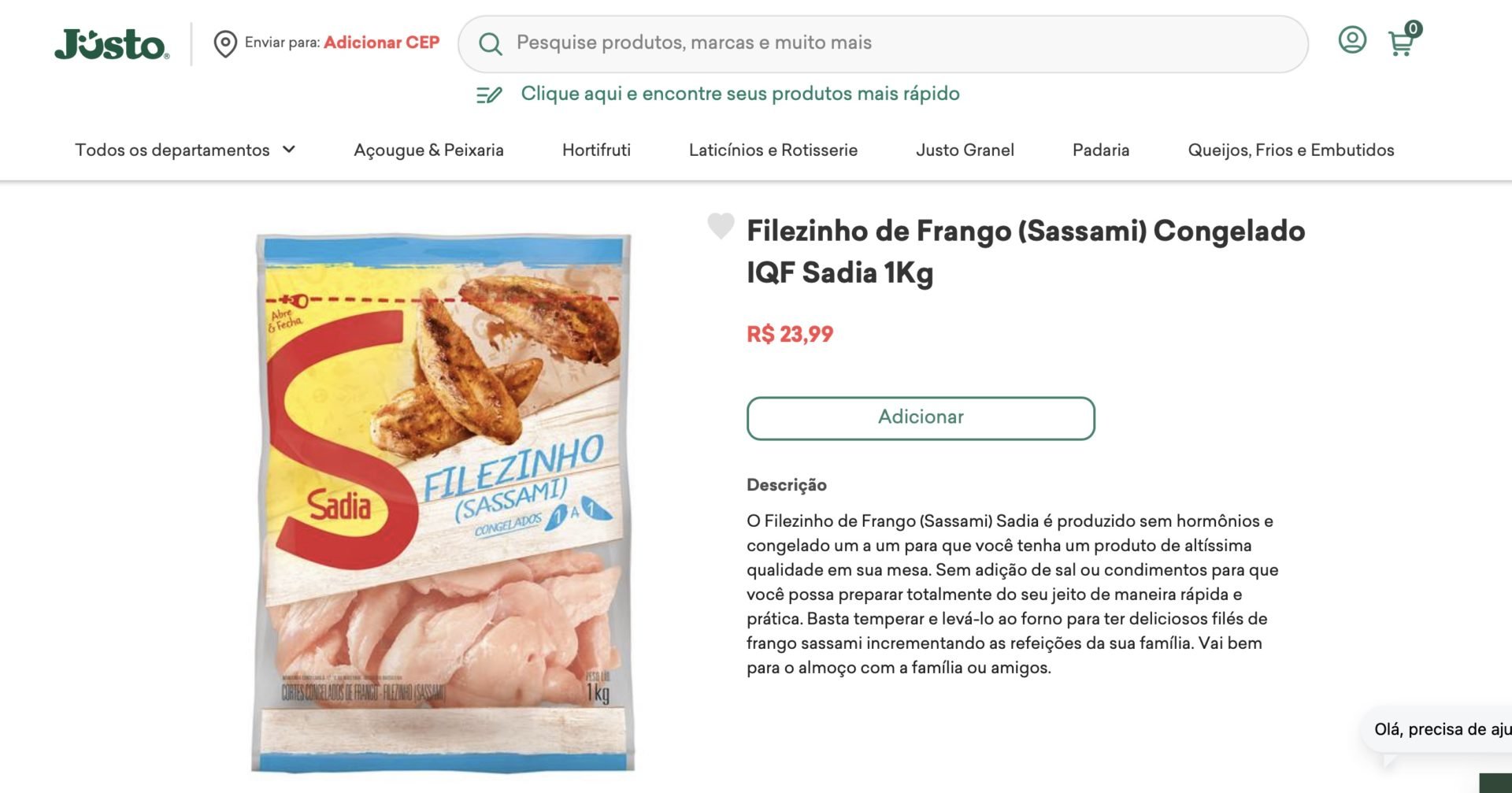The height and width of the screenshot is (793, 1512).
Task: Click the location pin icon
Action: (x=225, y=43)
